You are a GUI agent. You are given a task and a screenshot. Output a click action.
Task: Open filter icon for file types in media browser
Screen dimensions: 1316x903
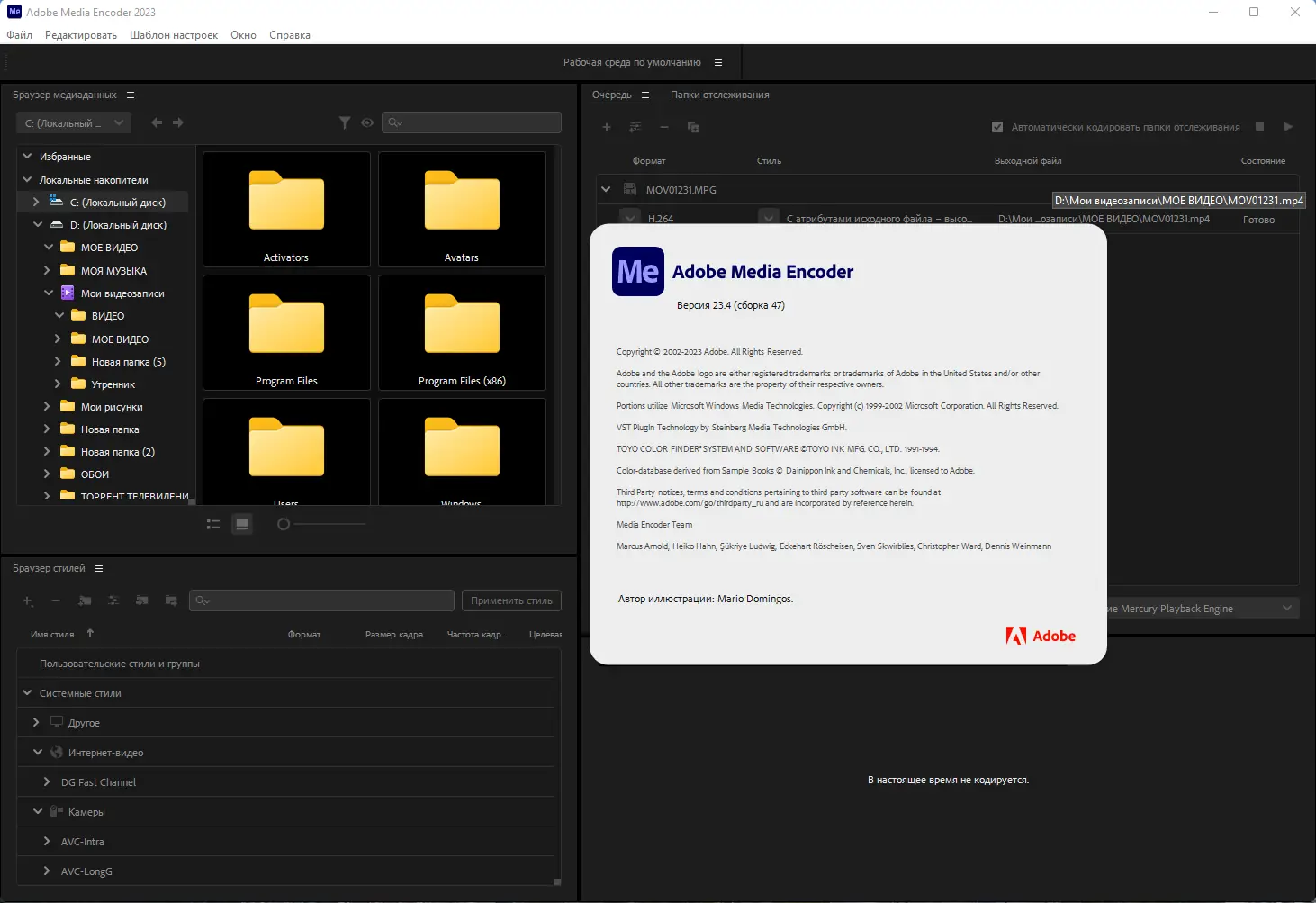[x=345, y=122]
